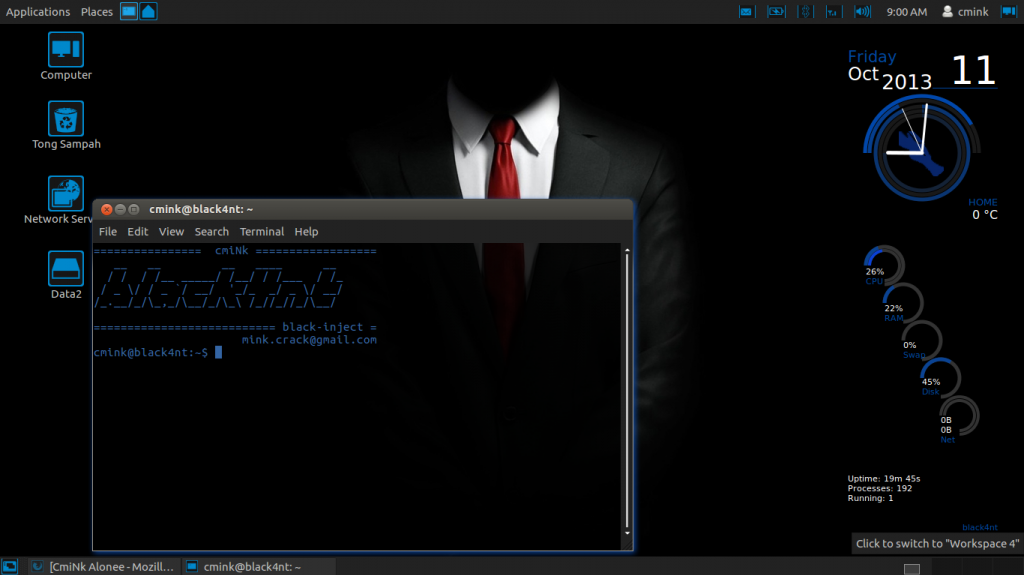The height and width of the screenshot is (575, 1024).
Task: Open the battery indicator in top panel
Action: click(776, 12)
